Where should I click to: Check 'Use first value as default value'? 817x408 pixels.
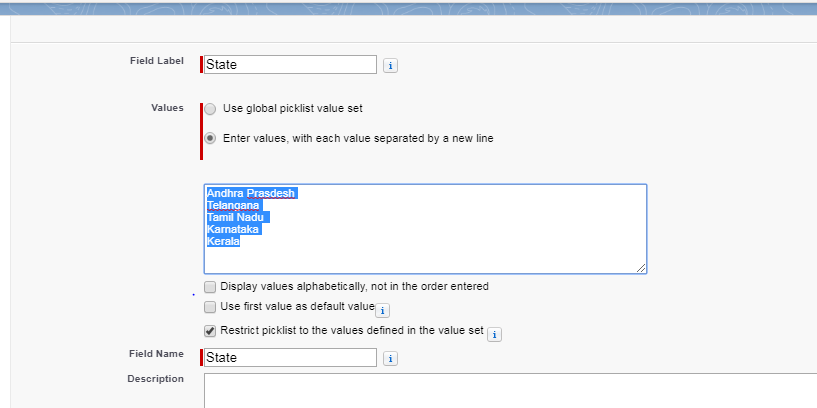210,307
